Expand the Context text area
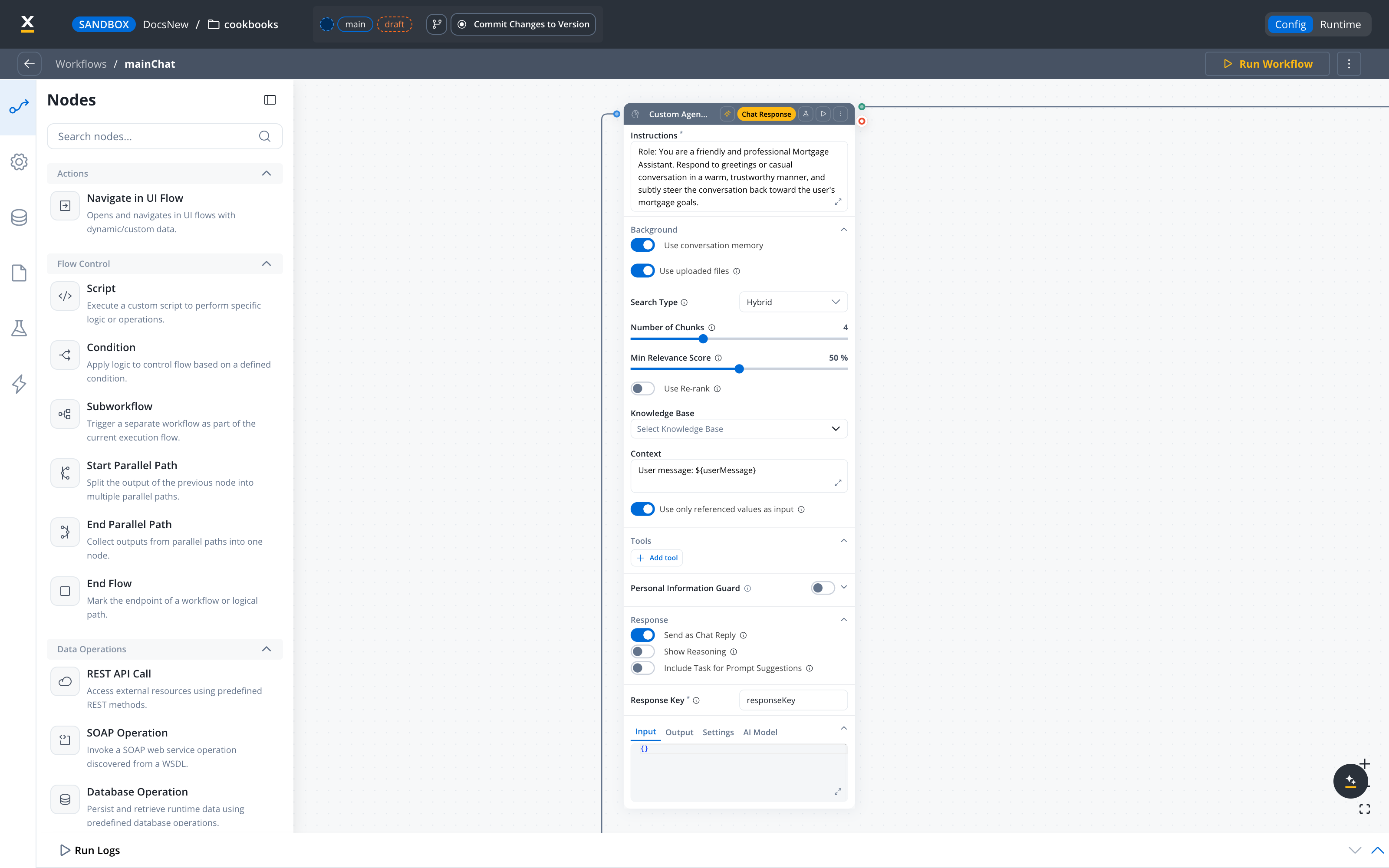This screenshot has height=868, width=1389. pyautogui.click(x=838, y=483)
